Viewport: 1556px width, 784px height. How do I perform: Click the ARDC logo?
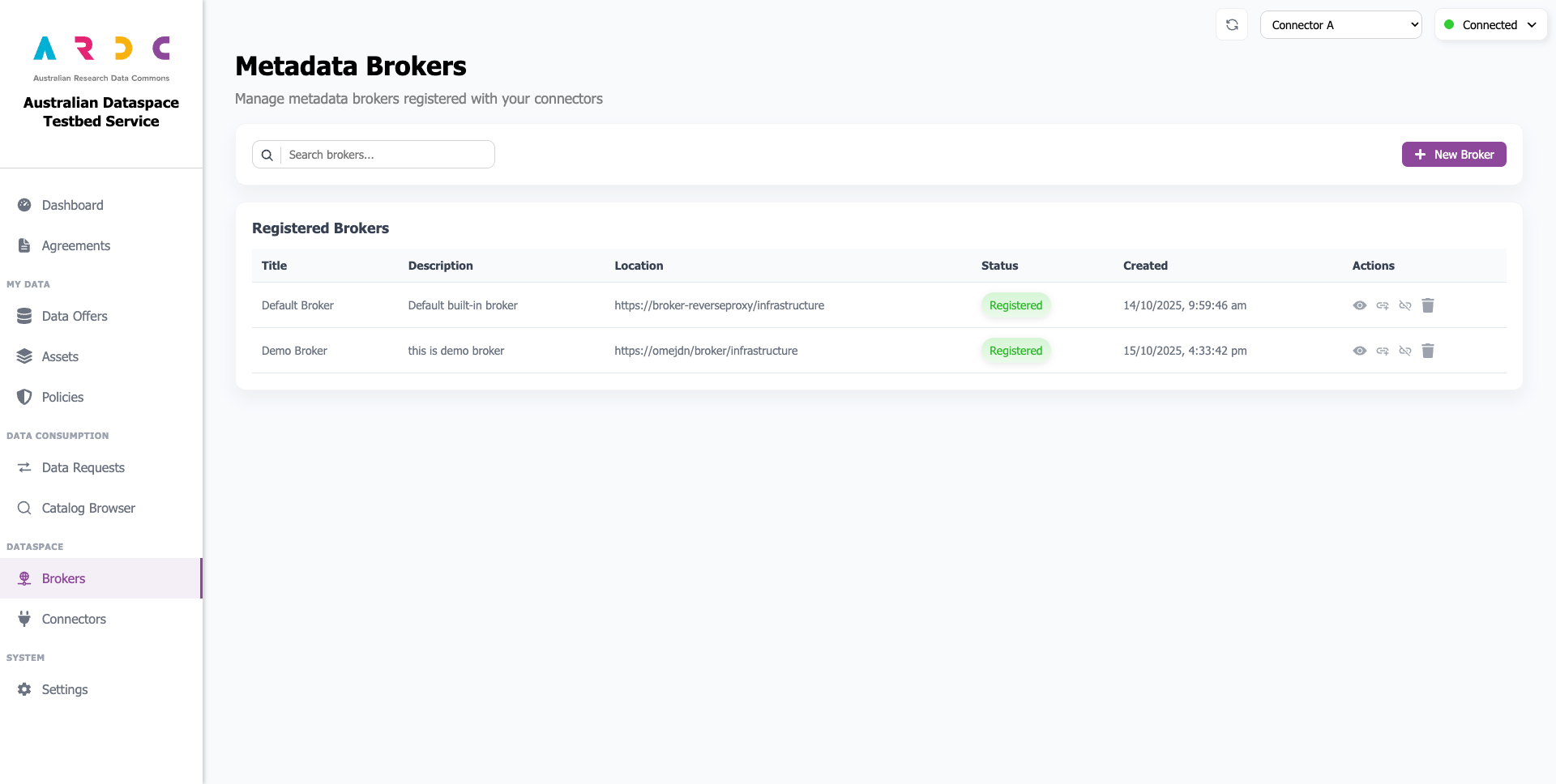[101, 58]
